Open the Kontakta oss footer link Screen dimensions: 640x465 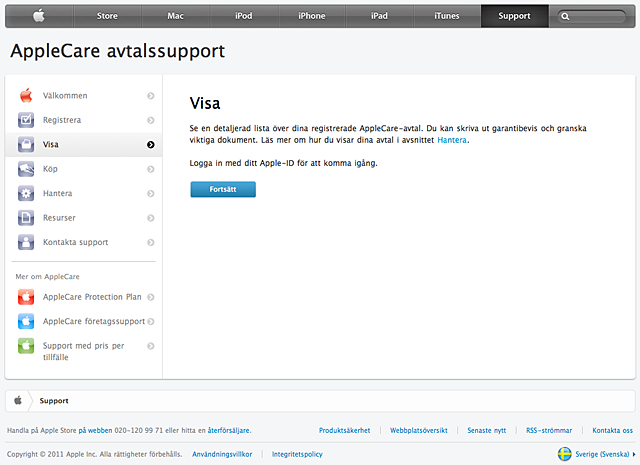(613, 430)
